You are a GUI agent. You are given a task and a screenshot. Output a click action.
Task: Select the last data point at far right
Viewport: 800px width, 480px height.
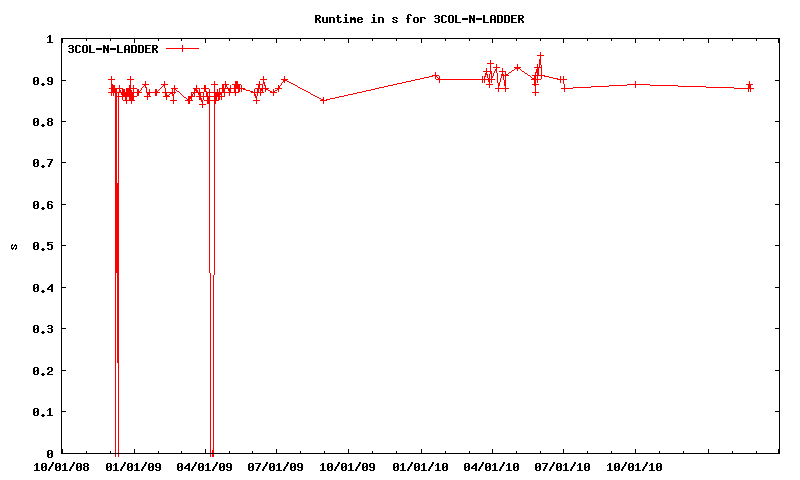pyautogui.click(x=750, y=88)
